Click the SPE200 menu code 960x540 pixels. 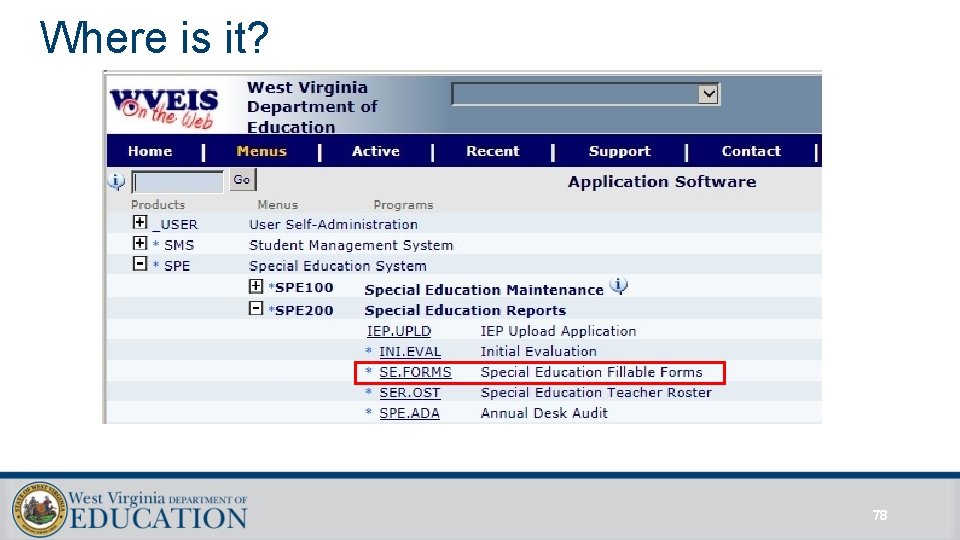point(304,310)
